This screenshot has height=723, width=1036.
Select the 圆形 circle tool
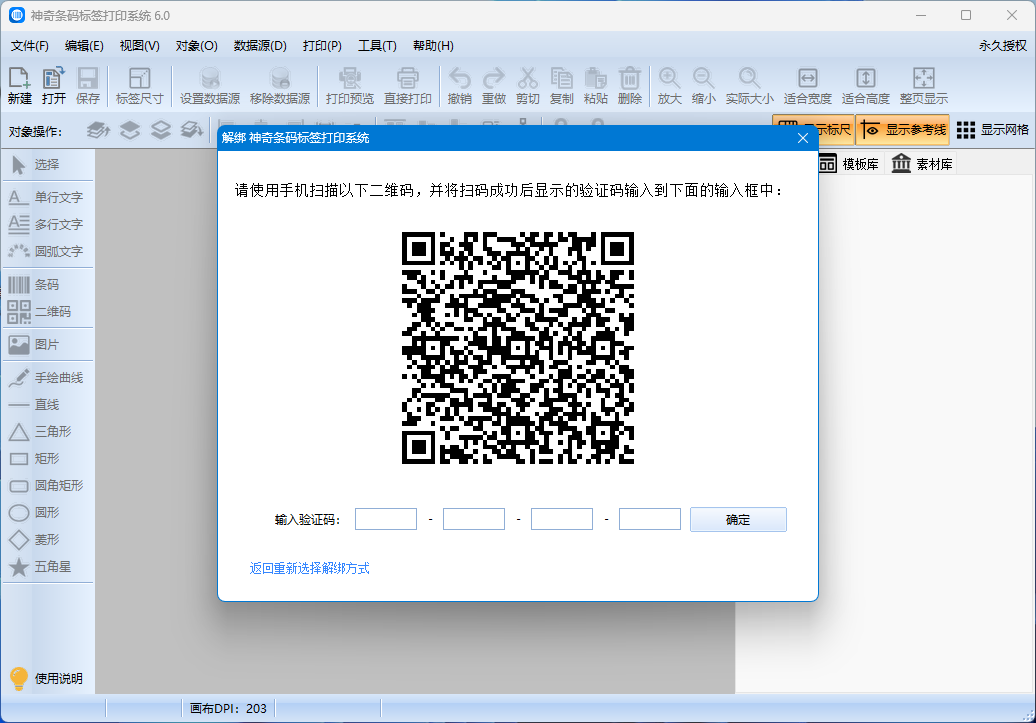point(48,512)
